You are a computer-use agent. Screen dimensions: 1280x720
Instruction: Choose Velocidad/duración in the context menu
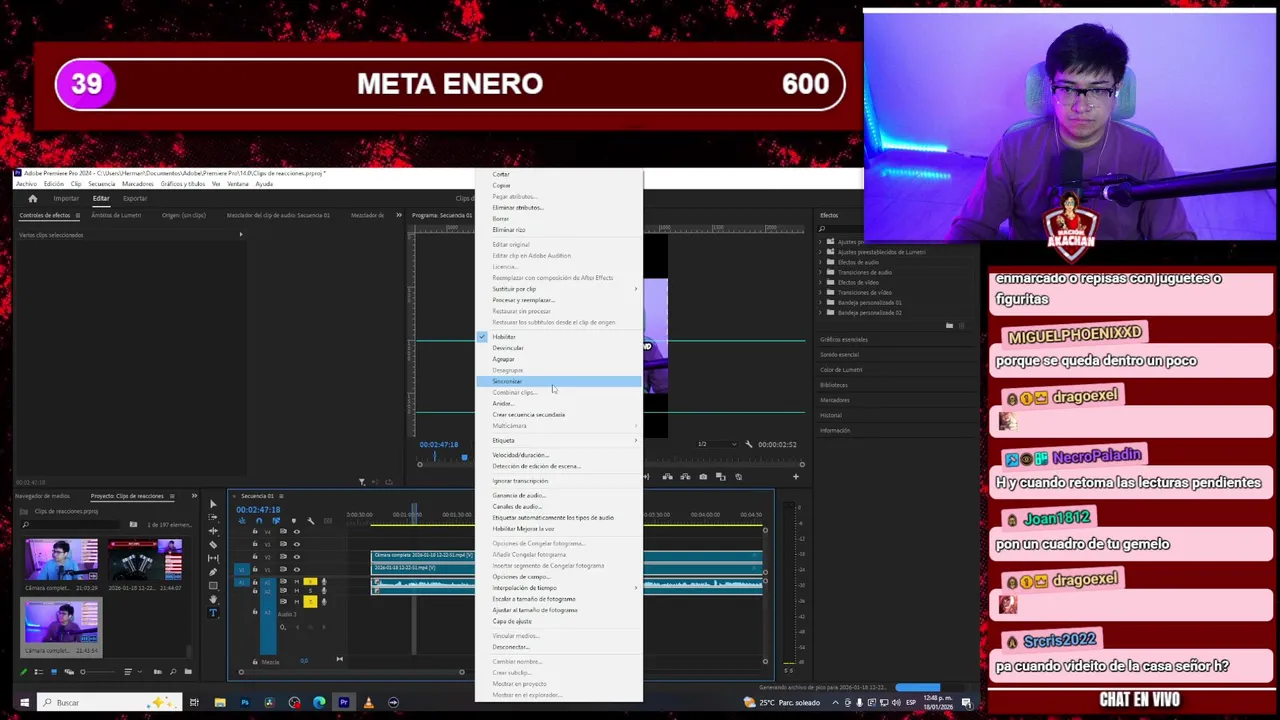click(x=557, y=455)
